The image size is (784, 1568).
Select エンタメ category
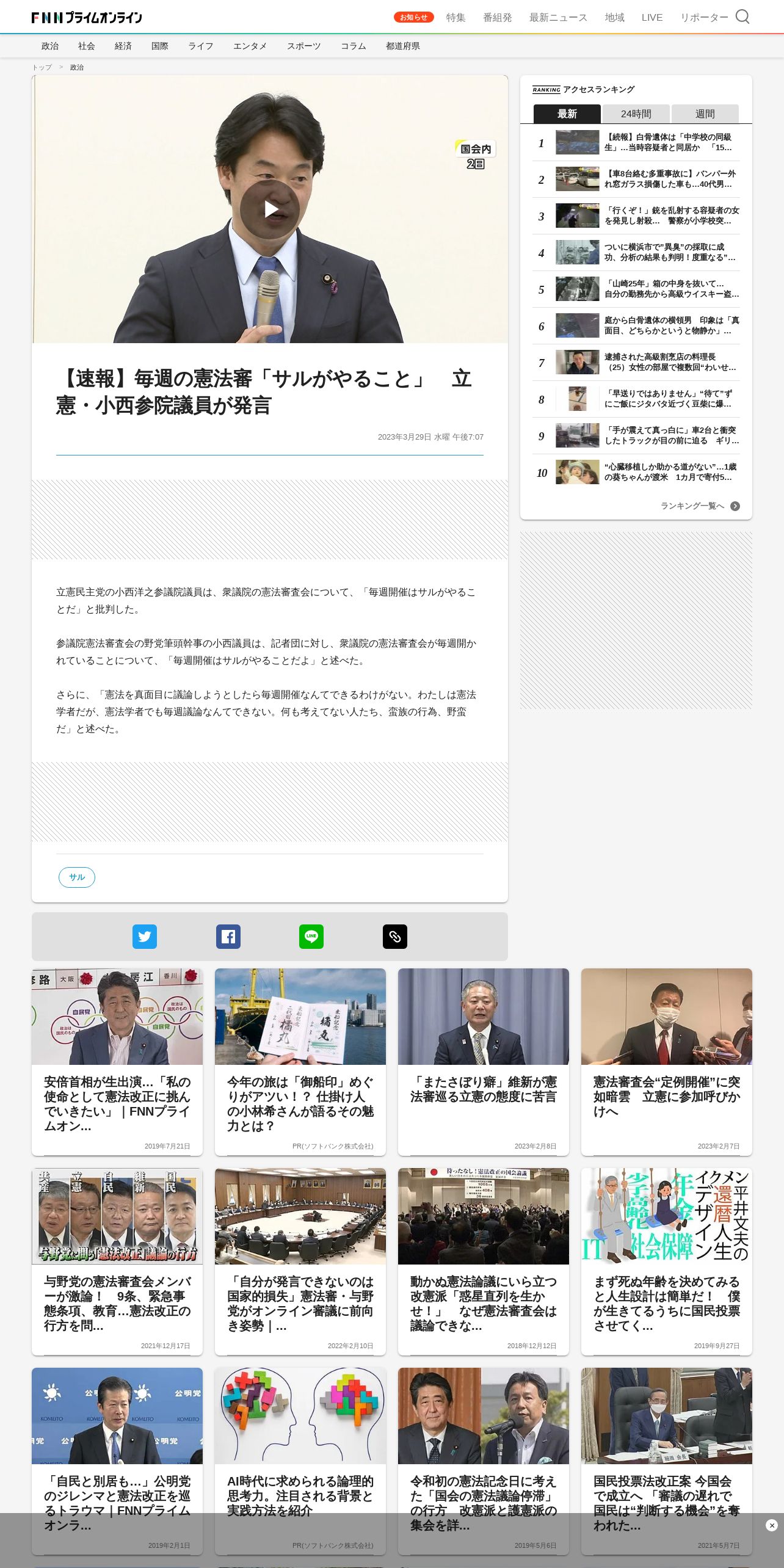pos(250,46)
